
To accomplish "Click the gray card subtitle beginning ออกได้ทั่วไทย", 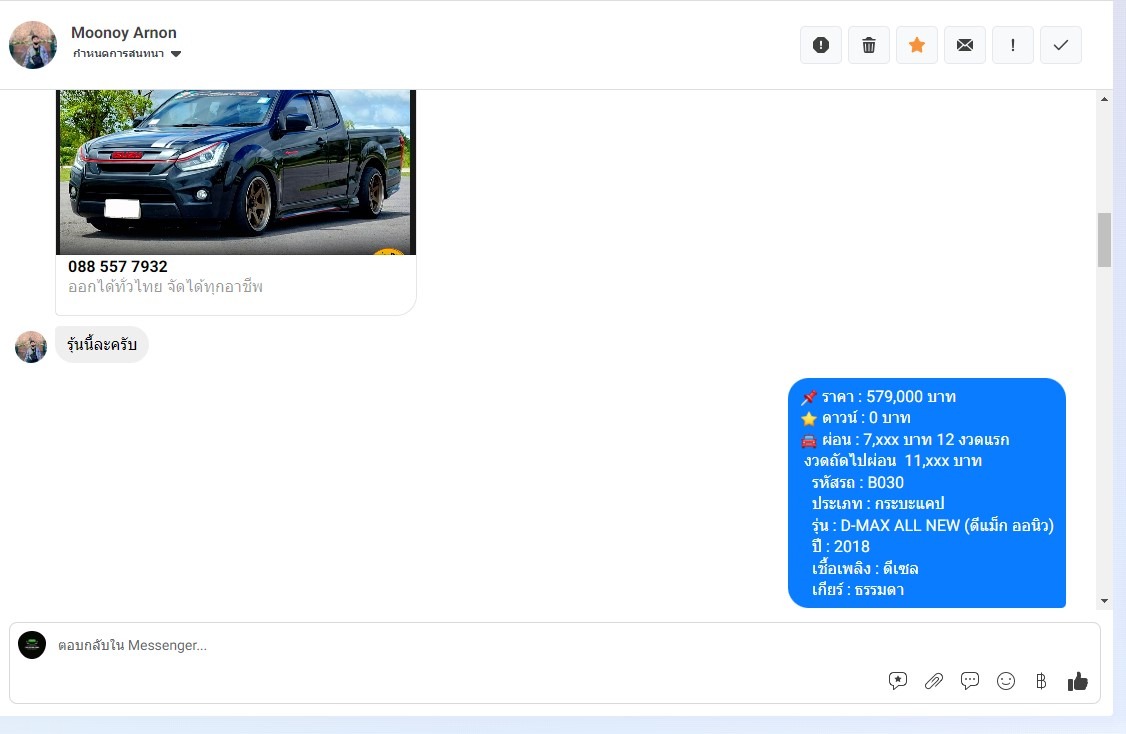I will (x=165, y=287).
